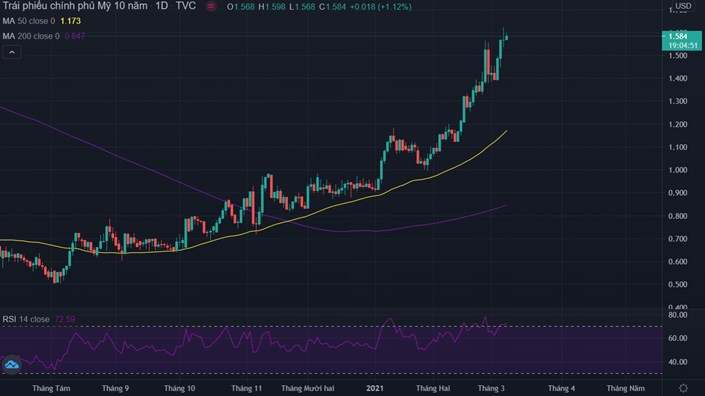Select the 1D interval label
705x396 pixels.
(161, 6)
